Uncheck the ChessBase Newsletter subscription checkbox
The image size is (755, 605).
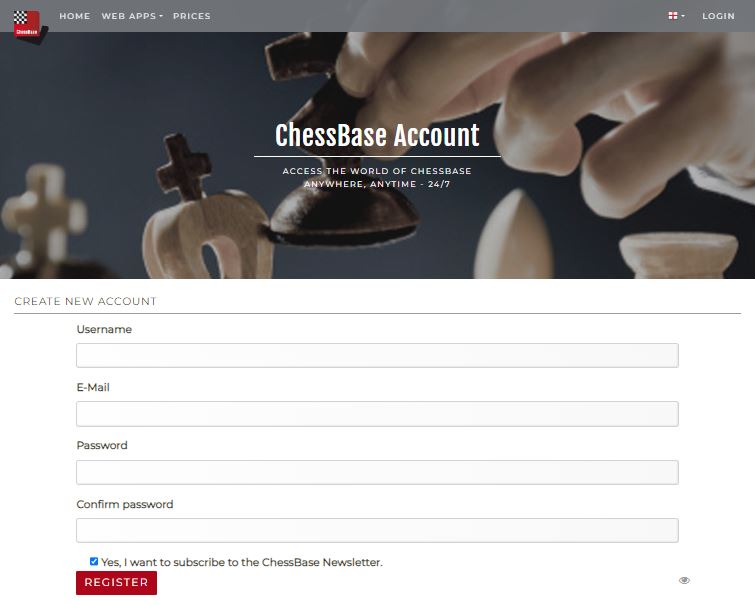click(94, 561)
